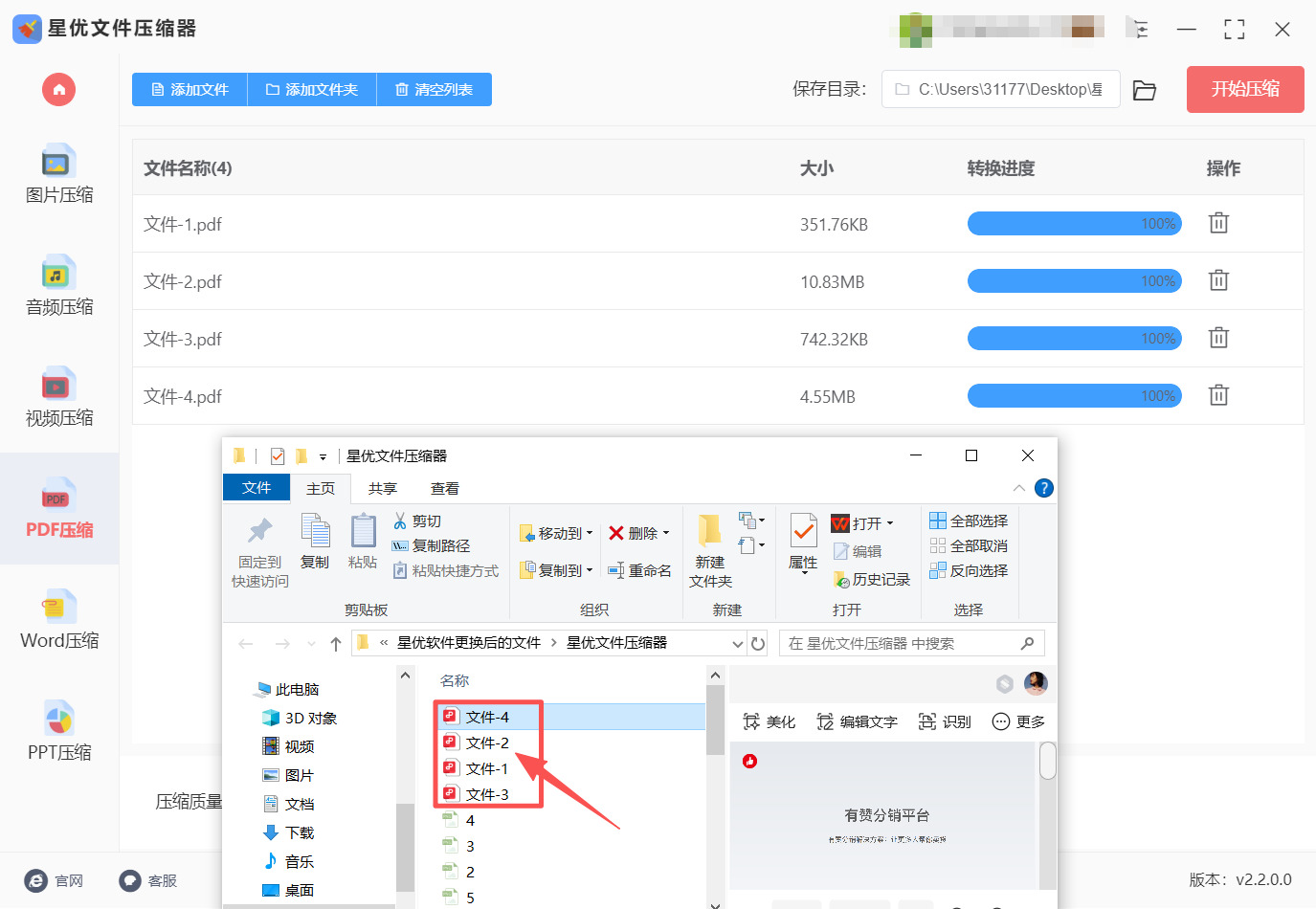Expand the 移动到 dropdown
The width and height of the screenshot is (1316, 909).
click(x=589, y=533)
